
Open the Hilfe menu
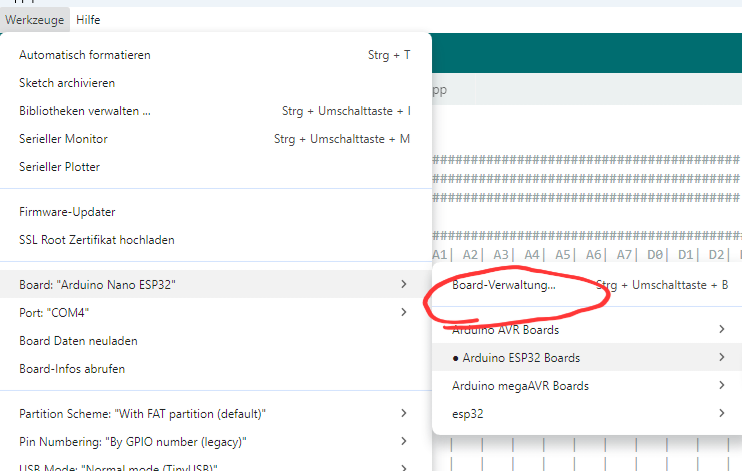pos(88,19)
